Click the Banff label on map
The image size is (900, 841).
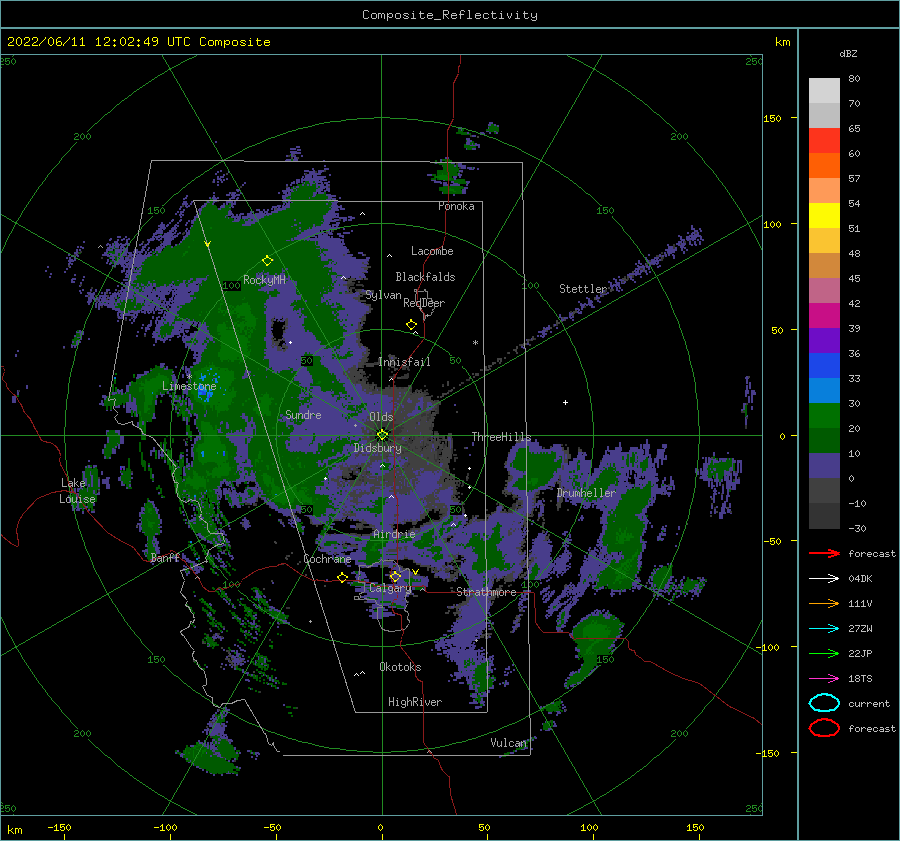click(x=165, y=557)
